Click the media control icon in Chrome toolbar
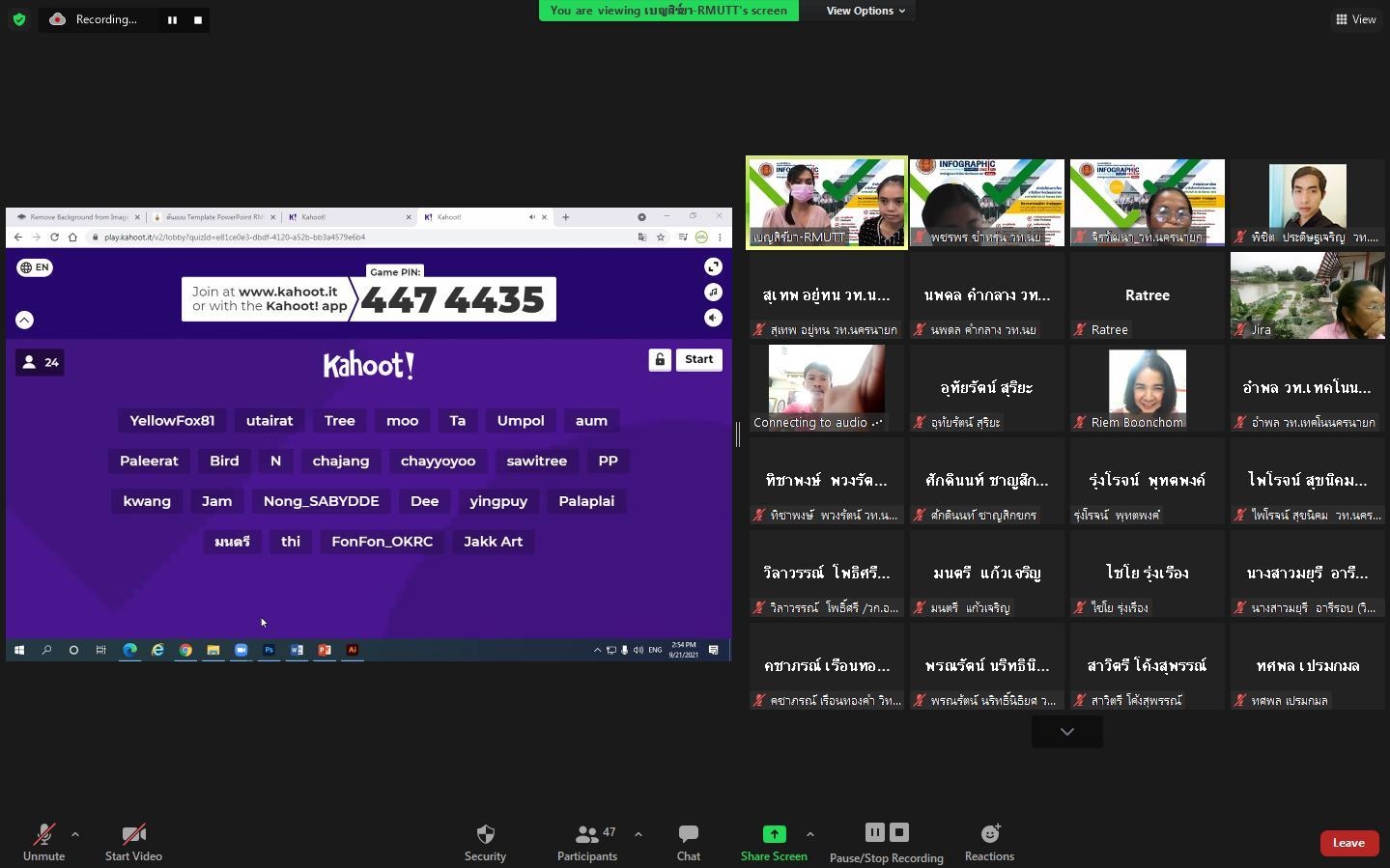This screenshot has height=868, width=1390. coord(683,238)
